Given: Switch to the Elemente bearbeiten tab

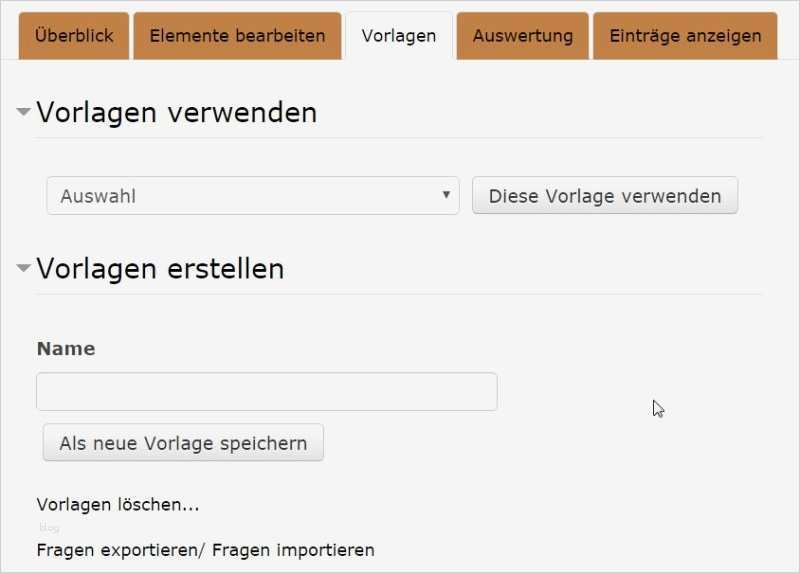Looking at the screenshot, I should point(237,36).
